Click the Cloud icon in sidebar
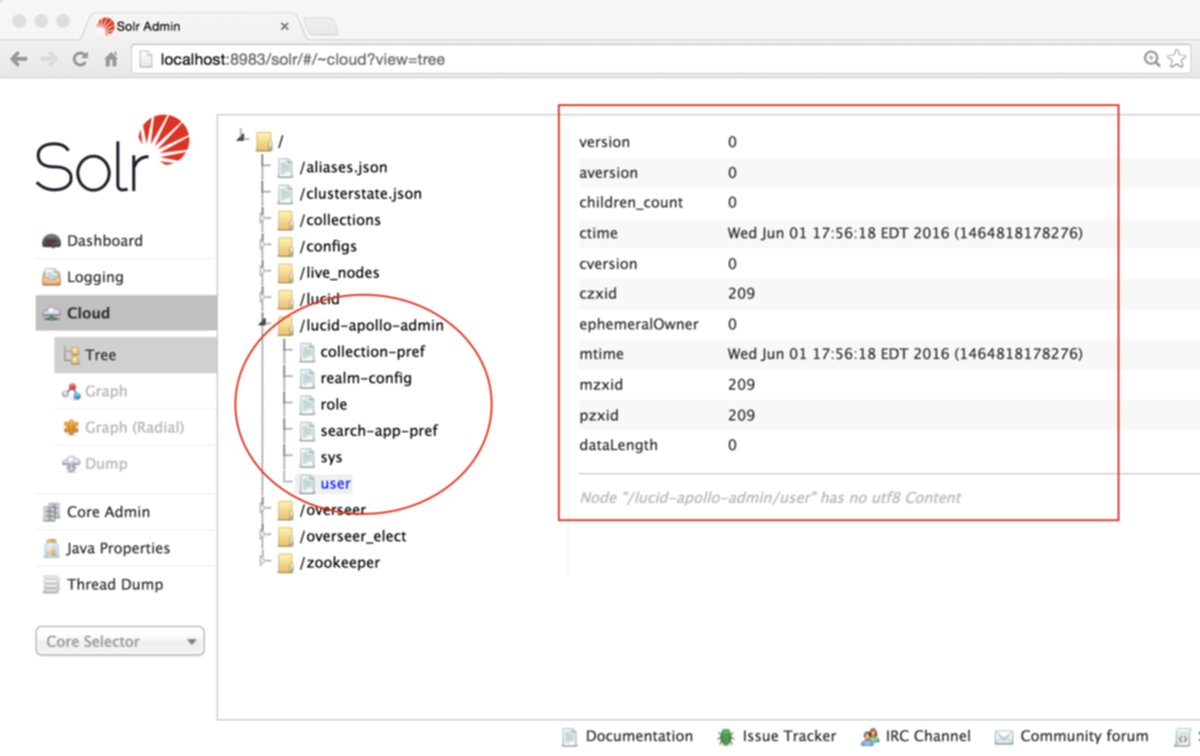The image size is (1200, 756). coord(51,313)
